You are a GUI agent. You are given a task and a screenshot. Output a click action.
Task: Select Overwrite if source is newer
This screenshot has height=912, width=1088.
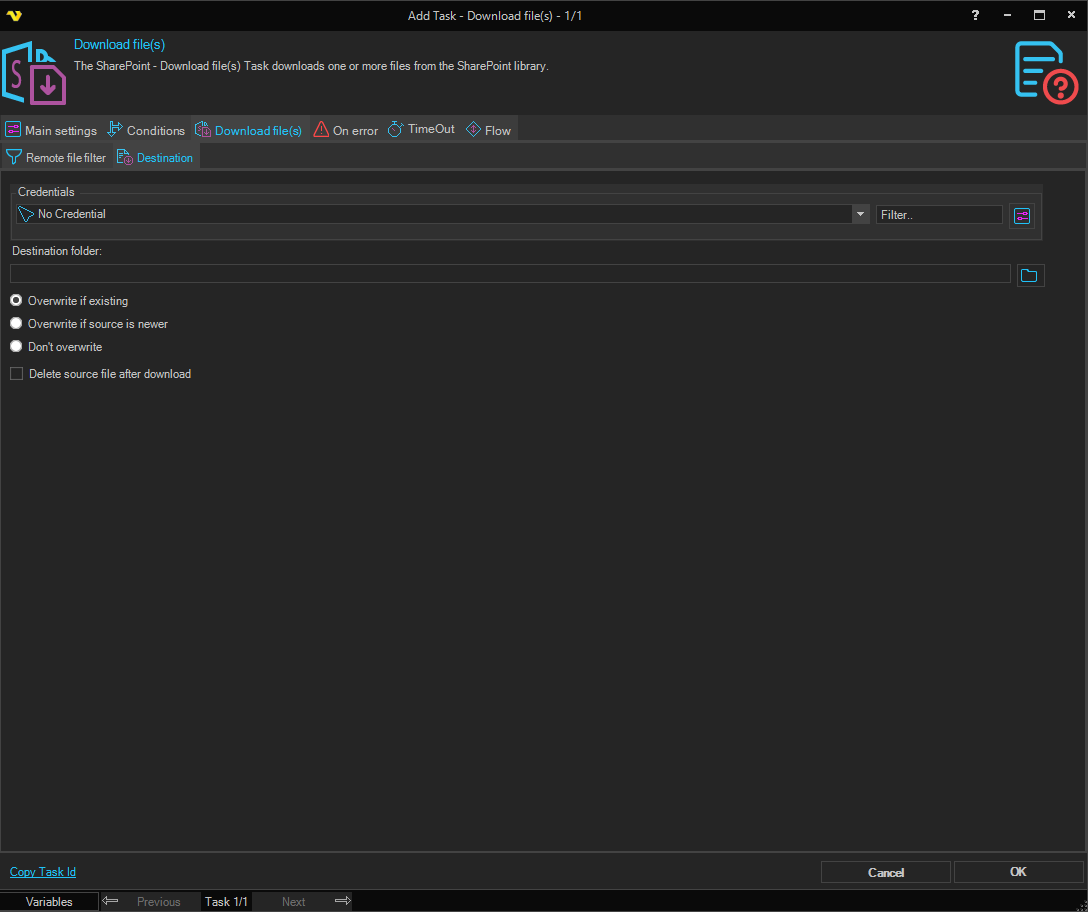pyautogui.click(x=16, y=324)
